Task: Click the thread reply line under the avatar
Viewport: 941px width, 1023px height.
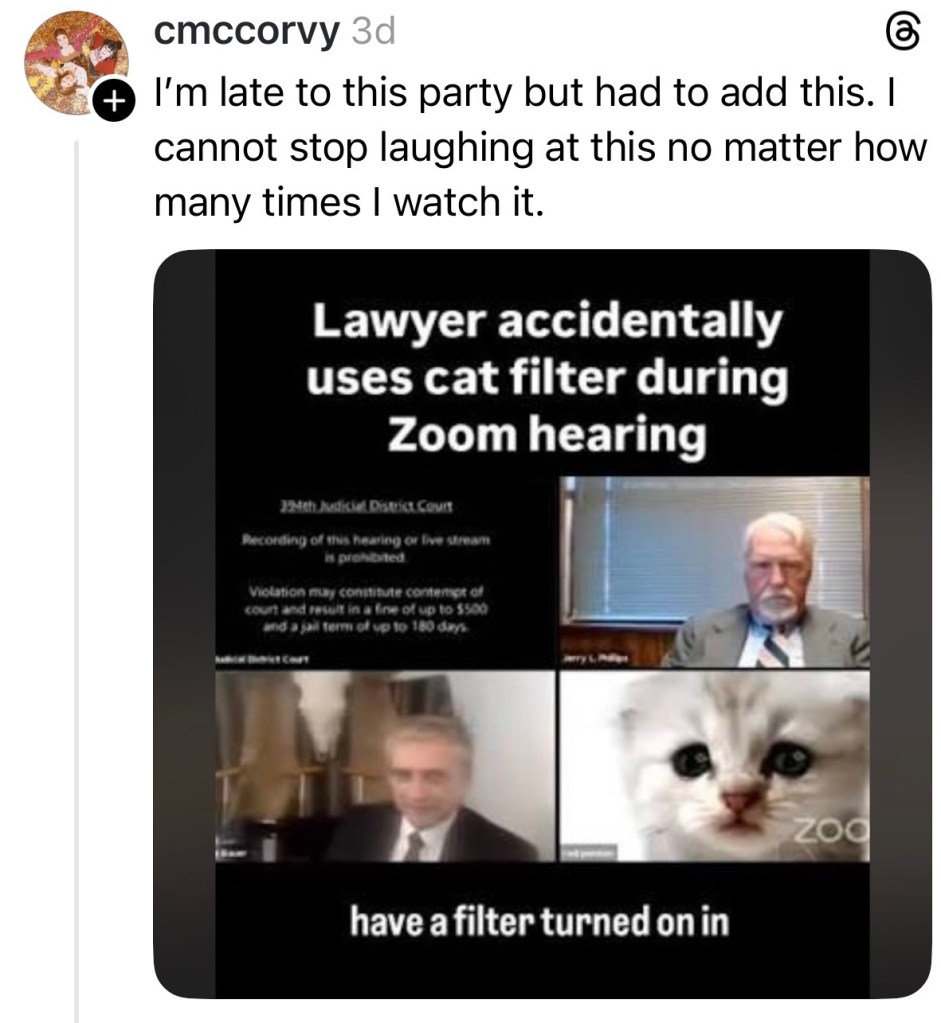Action: pos(77,550)
